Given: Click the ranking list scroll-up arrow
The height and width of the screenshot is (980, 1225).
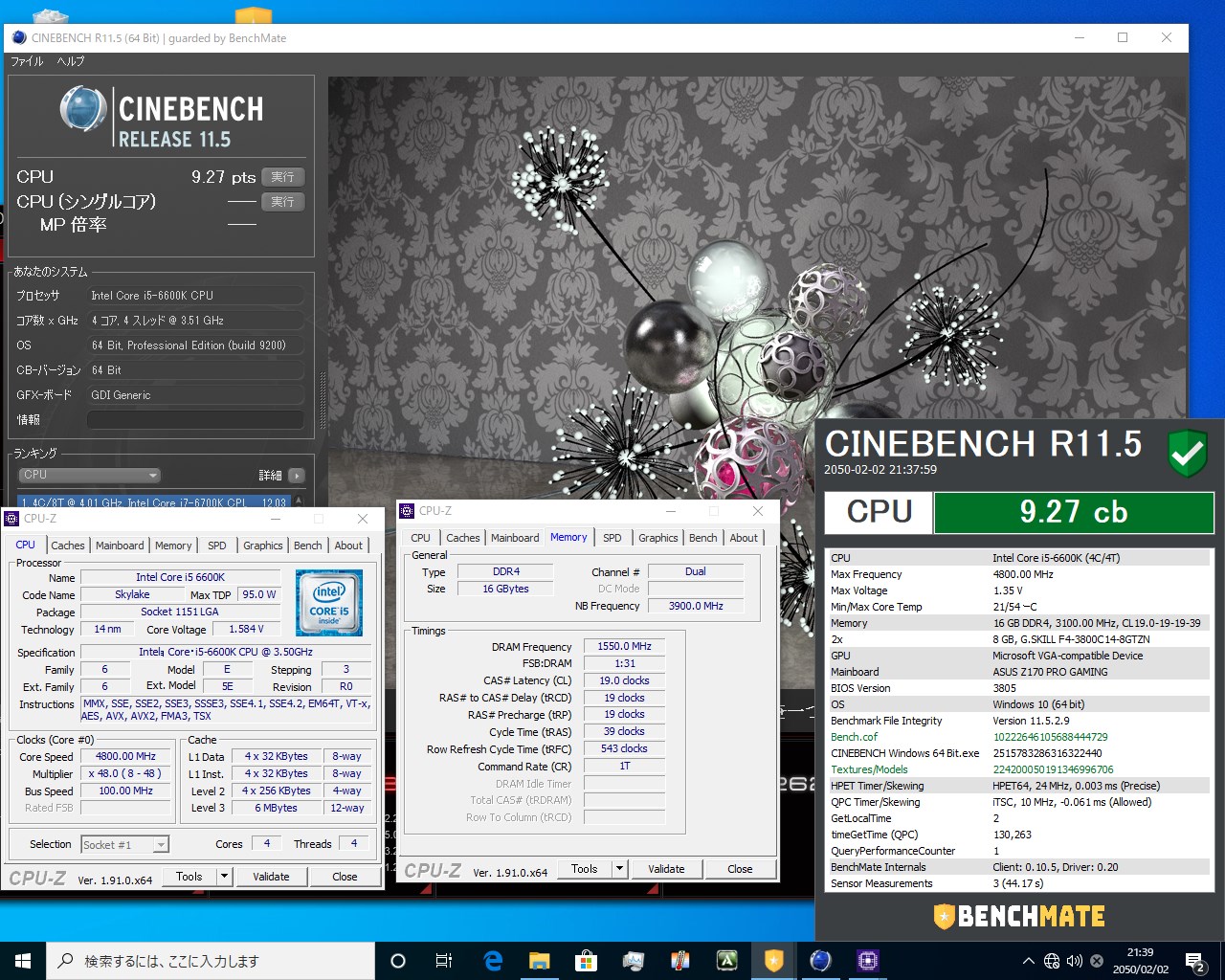Looking at the screenshot, I should [299, 501].
